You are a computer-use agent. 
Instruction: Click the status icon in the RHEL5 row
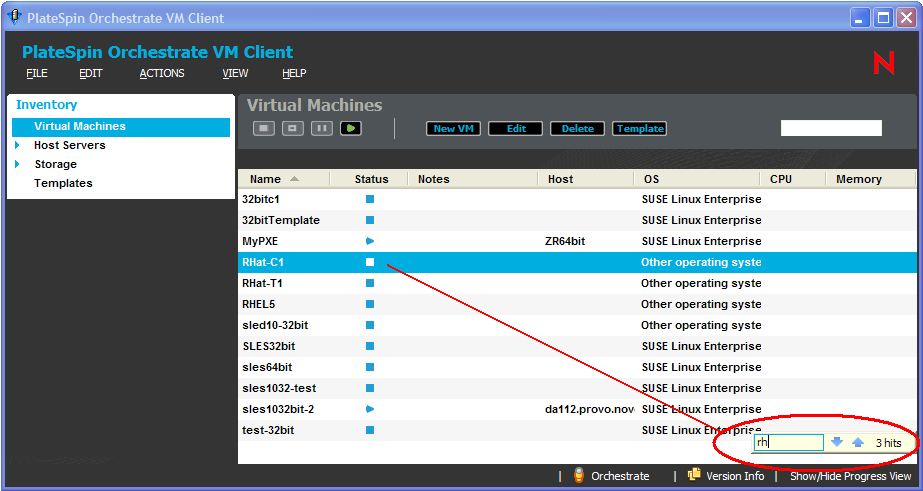370,304
